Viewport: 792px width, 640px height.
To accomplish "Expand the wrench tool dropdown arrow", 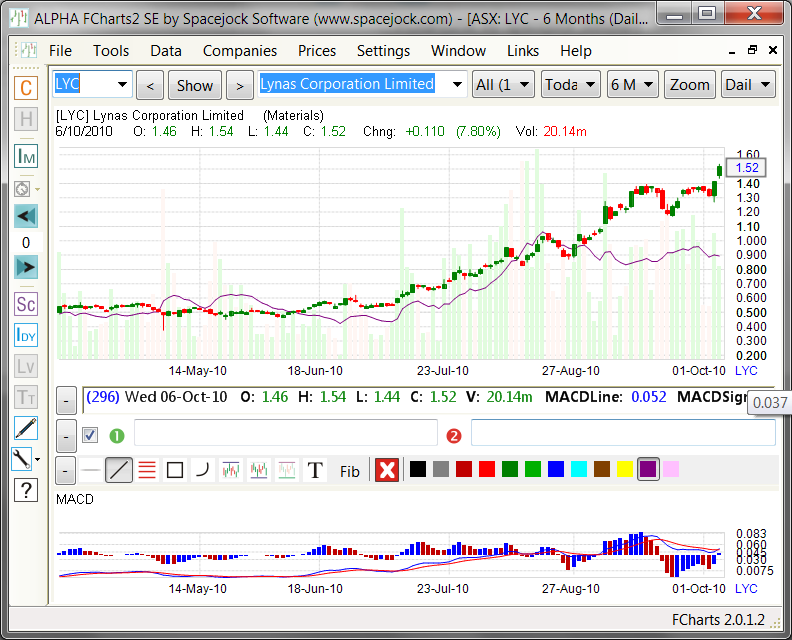I will (x=37, y=460).
